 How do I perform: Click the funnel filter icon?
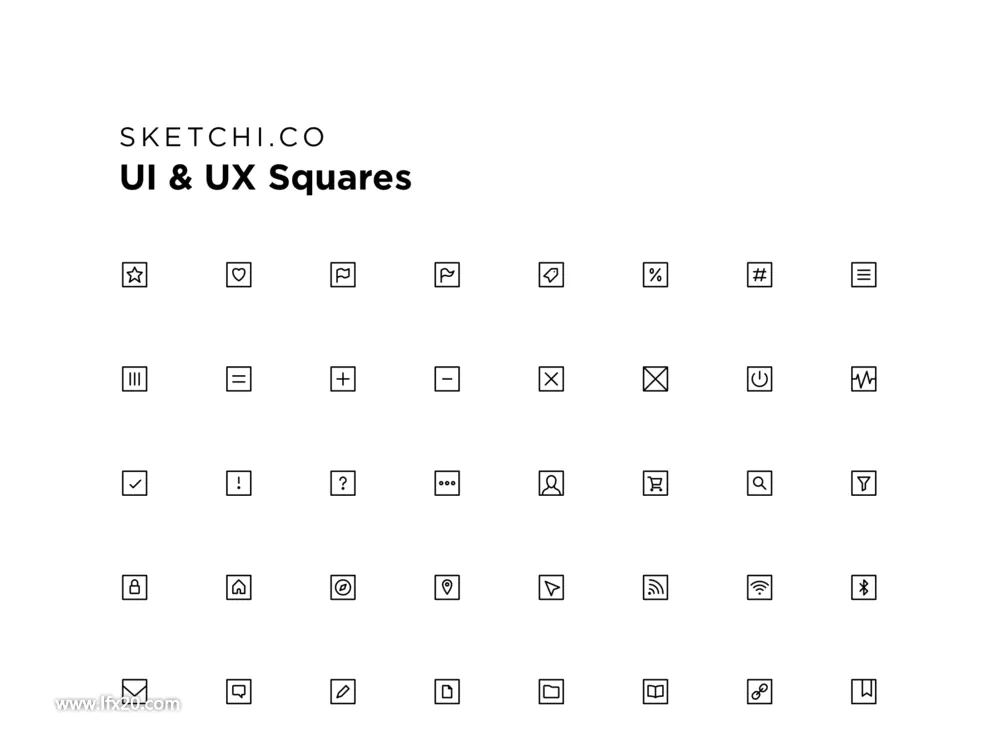click(864, 483)
